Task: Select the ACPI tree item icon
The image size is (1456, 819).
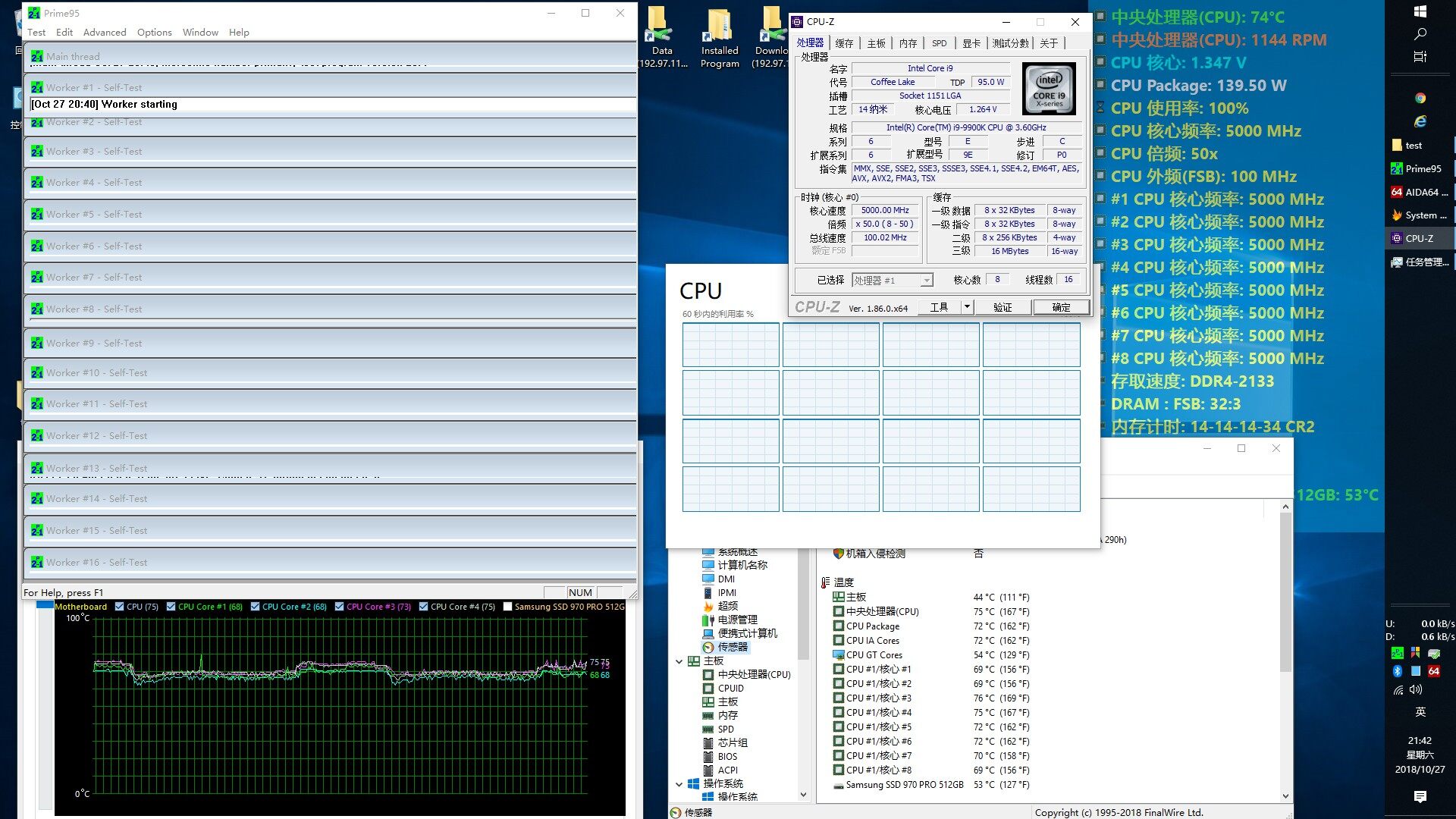Action: click(x=708, y=770)
